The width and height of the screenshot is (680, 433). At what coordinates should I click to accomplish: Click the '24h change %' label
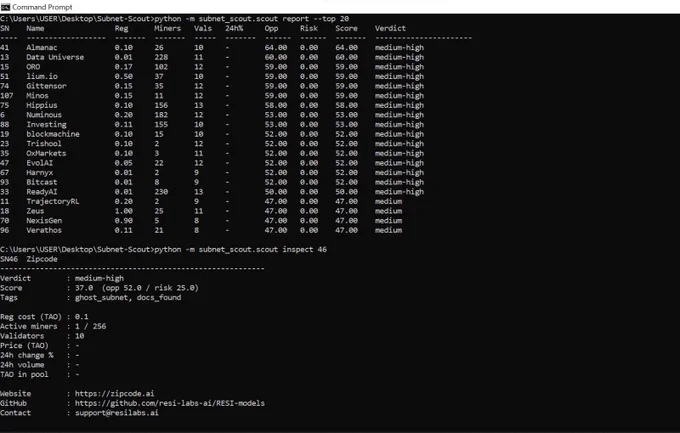point(26,355)
